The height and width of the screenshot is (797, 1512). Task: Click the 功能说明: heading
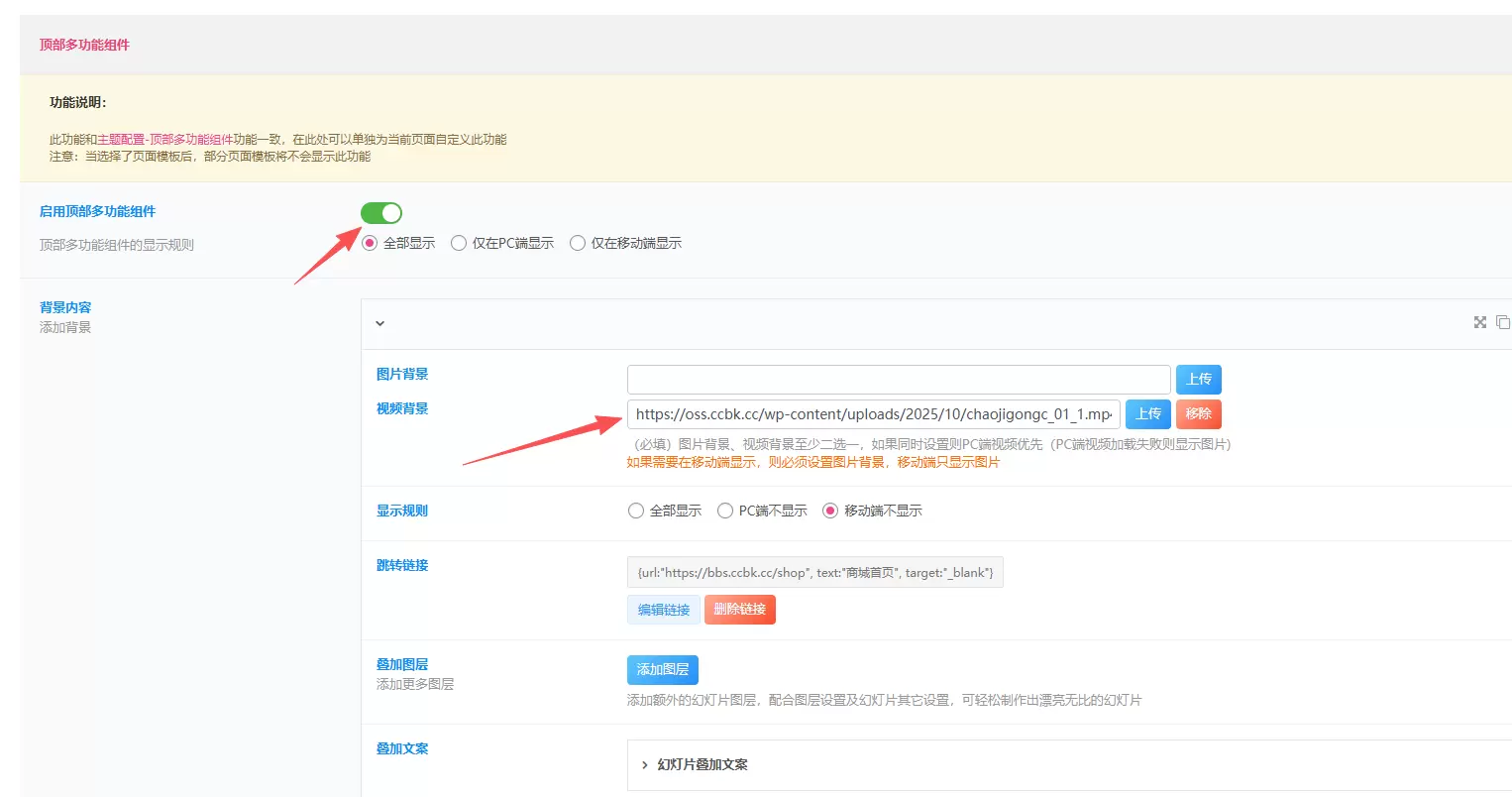[x=78, y=102]
